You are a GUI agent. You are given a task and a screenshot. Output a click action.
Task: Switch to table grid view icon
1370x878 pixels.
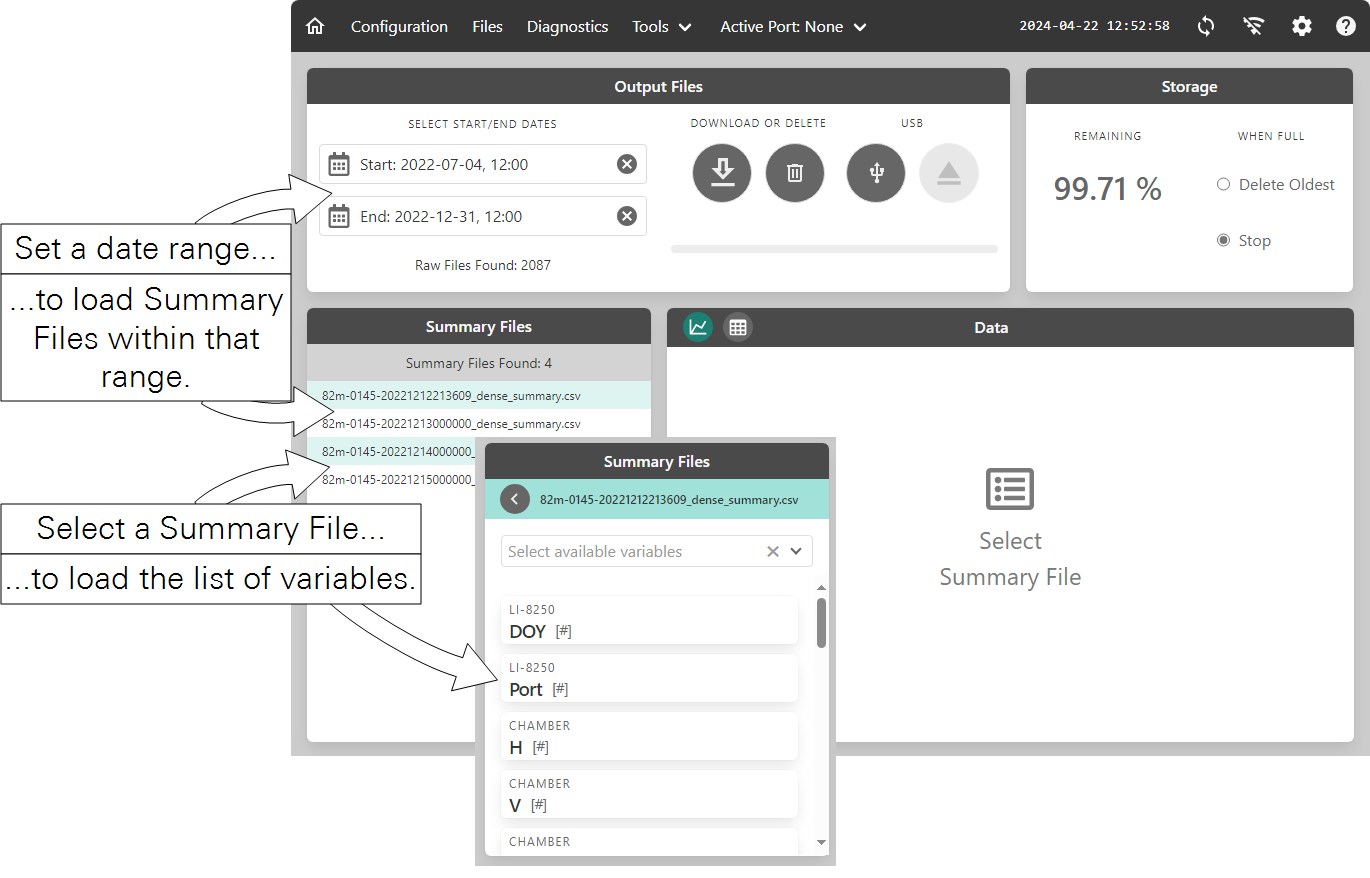[738, 327]
